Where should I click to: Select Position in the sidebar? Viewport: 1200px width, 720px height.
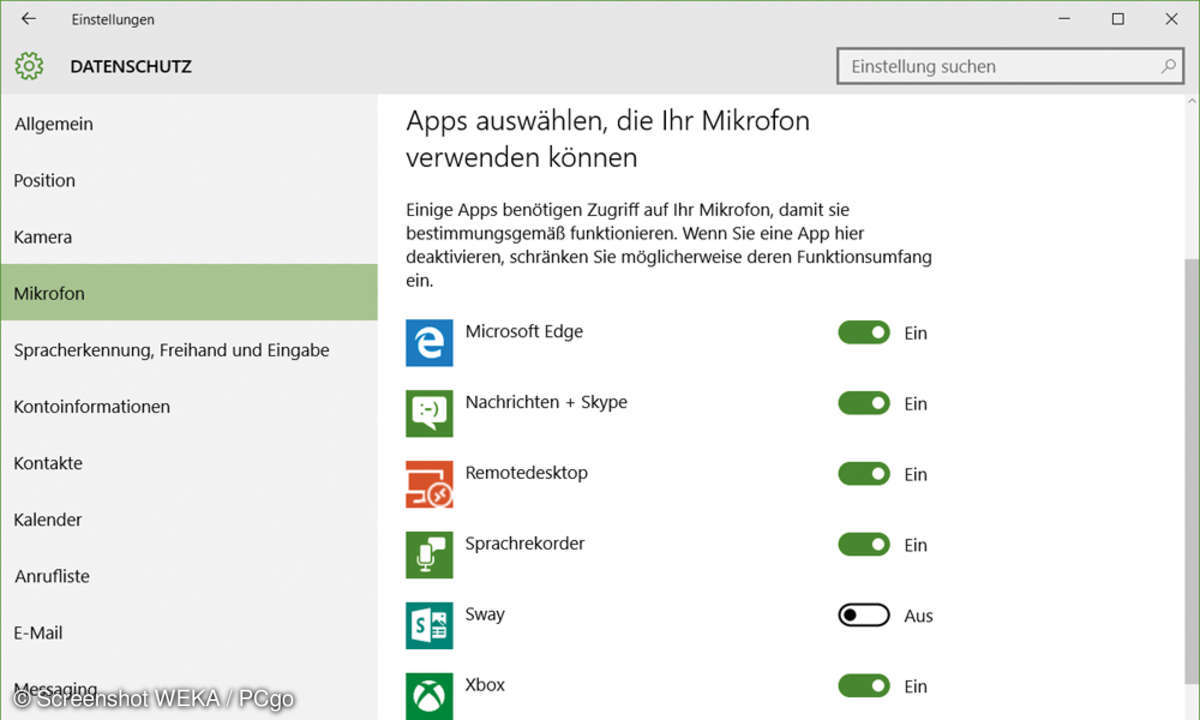click(x=189, y=180)
